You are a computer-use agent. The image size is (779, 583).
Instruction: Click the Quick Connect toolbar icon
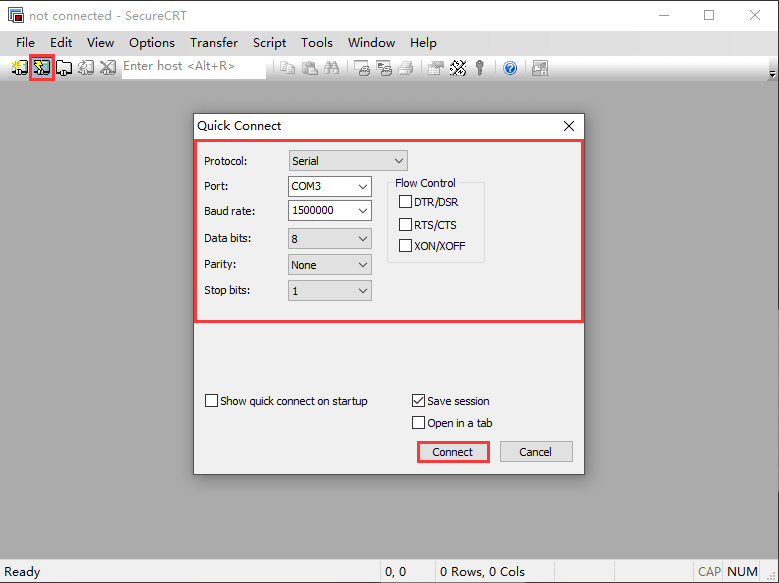click(x=41, y=68)
